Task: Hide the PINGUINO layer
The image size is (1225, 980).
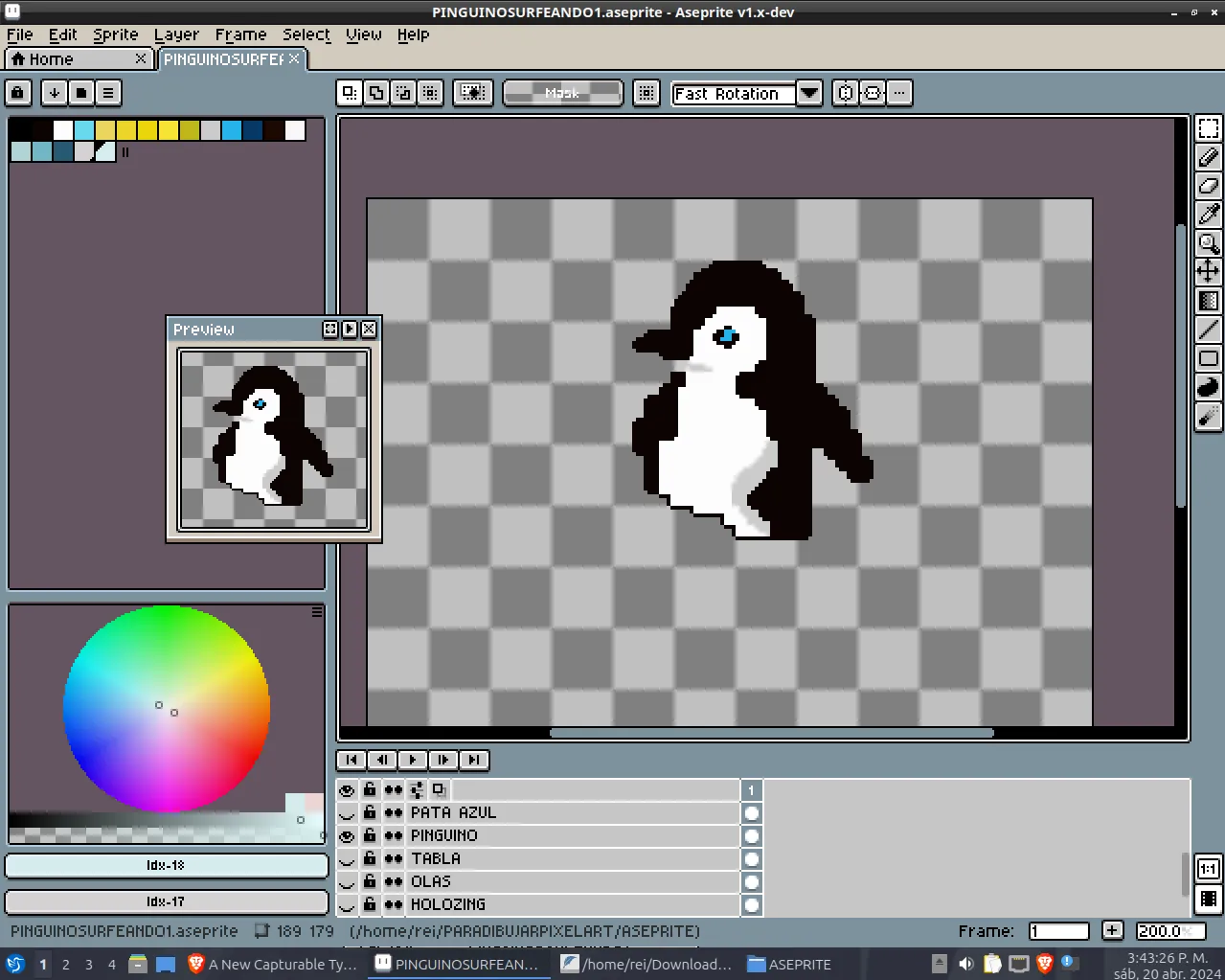Action: (347, 836)
